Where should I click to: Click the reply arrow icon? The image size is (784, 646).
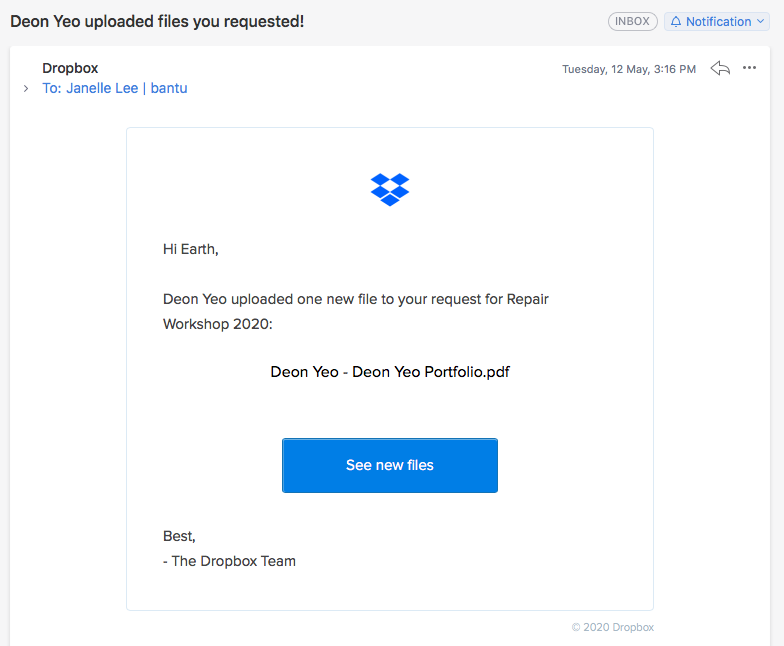coord(720,68)
